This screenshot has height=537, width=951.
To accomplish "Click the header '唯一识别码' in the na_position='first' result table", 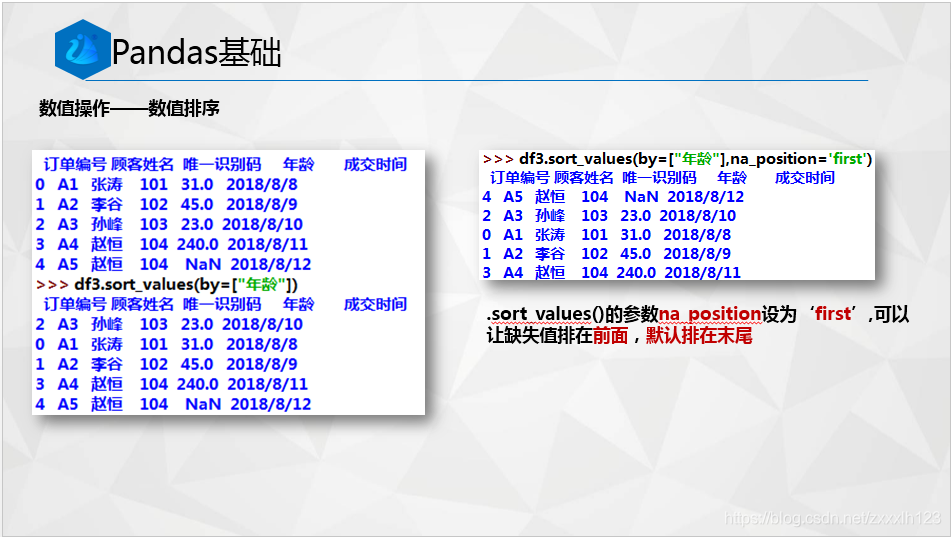I will click(659, 178).
